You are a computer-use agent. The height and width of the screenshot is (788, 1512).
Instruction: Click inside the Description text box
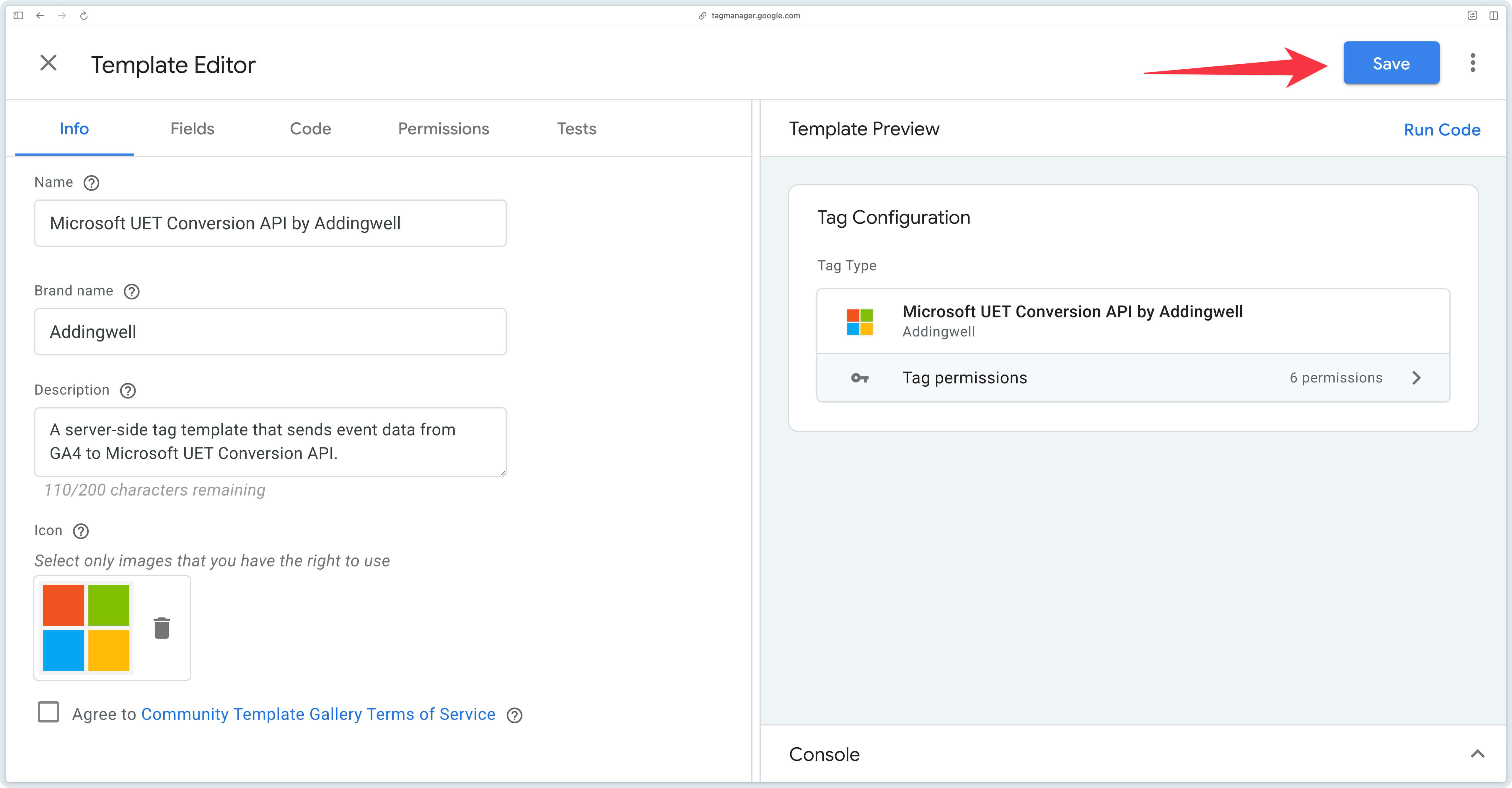[270, 441]
